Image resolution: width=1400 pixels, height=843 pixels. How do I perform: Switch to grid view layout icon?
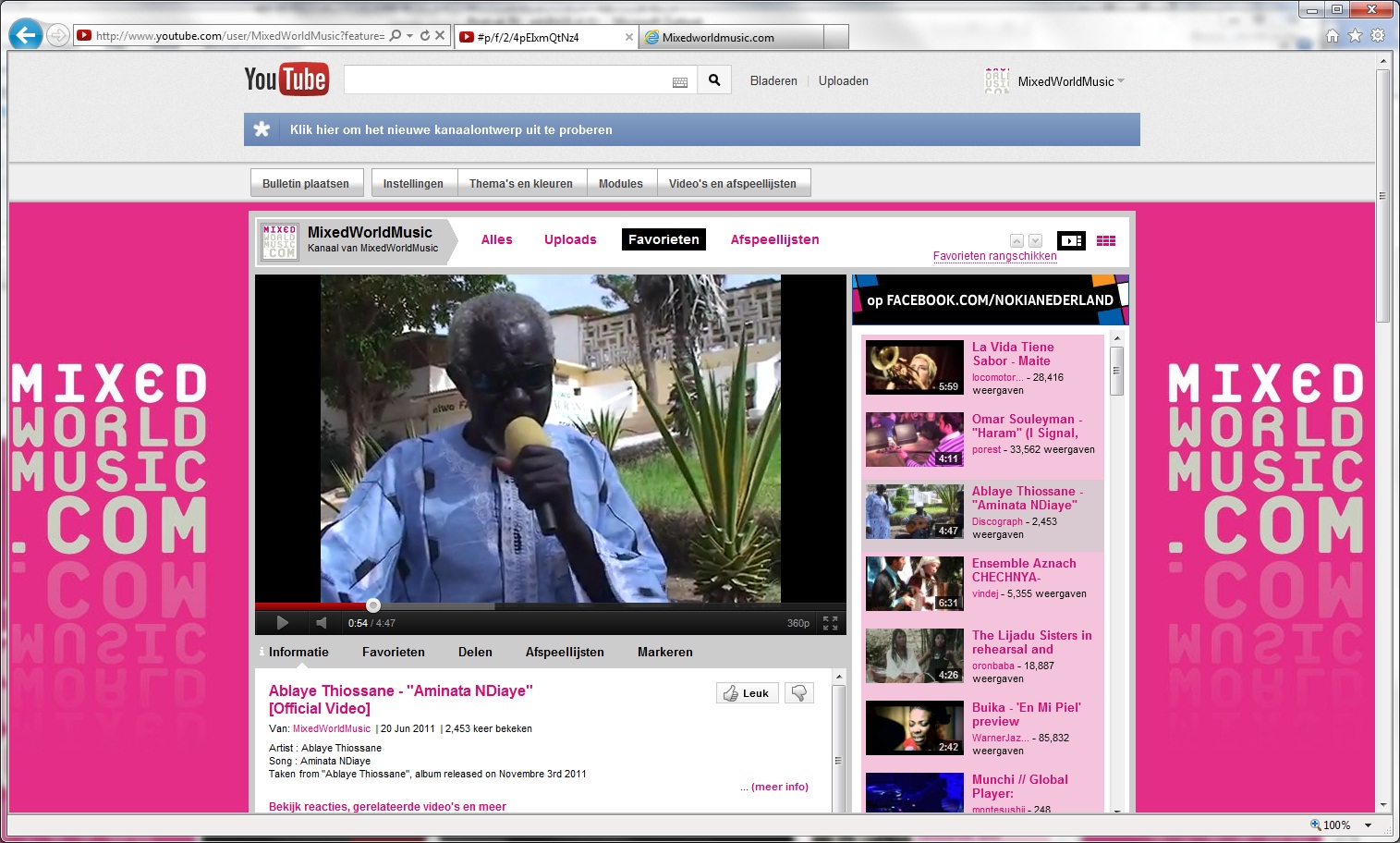[x=1106, y=240]
